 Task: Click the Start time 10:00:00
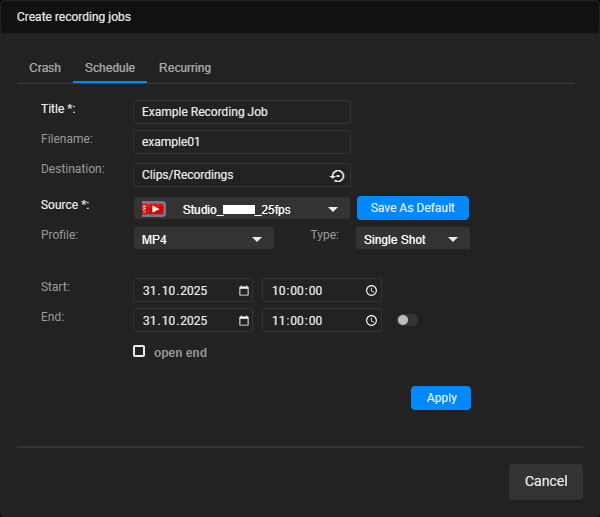(x=322, y=290)
